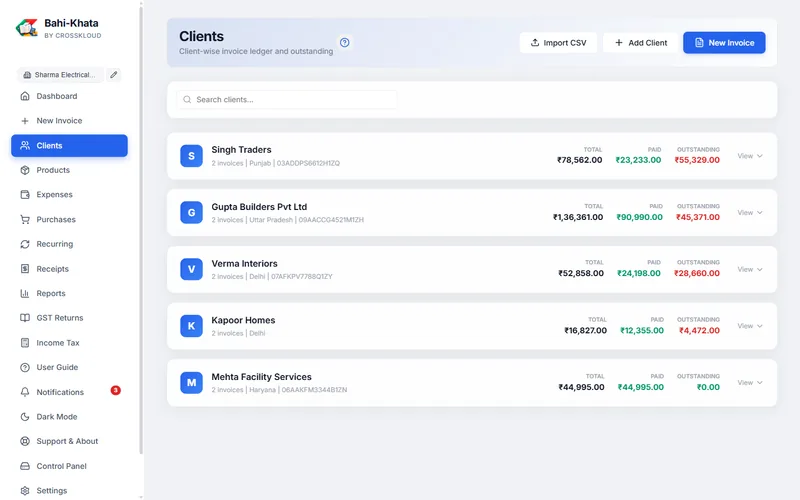Open the Products menu item
The height and width of the screenshot is (500, 800).
69,170
